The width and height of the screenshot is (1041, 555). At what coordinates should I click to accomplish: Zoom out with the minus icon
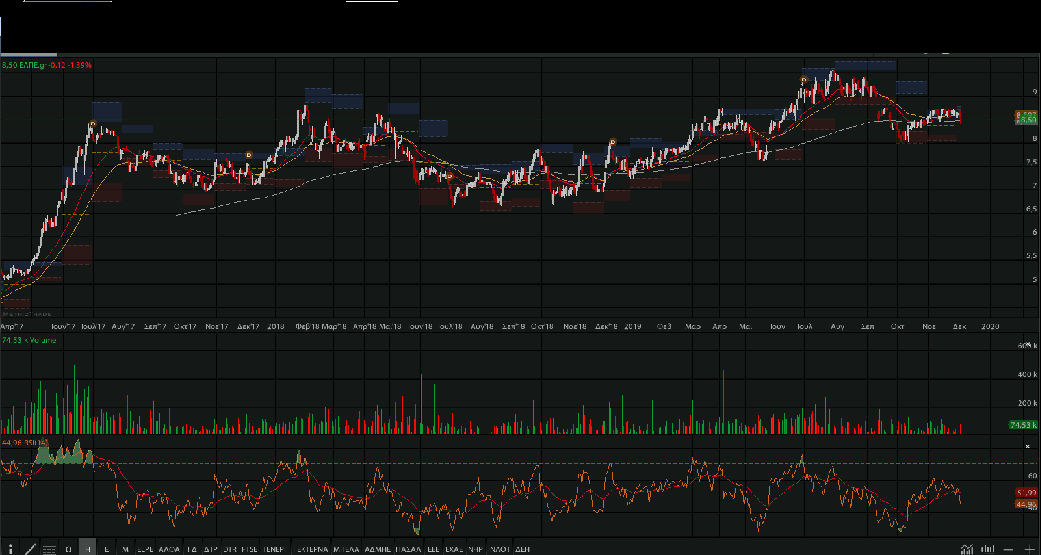(1010, 548)
